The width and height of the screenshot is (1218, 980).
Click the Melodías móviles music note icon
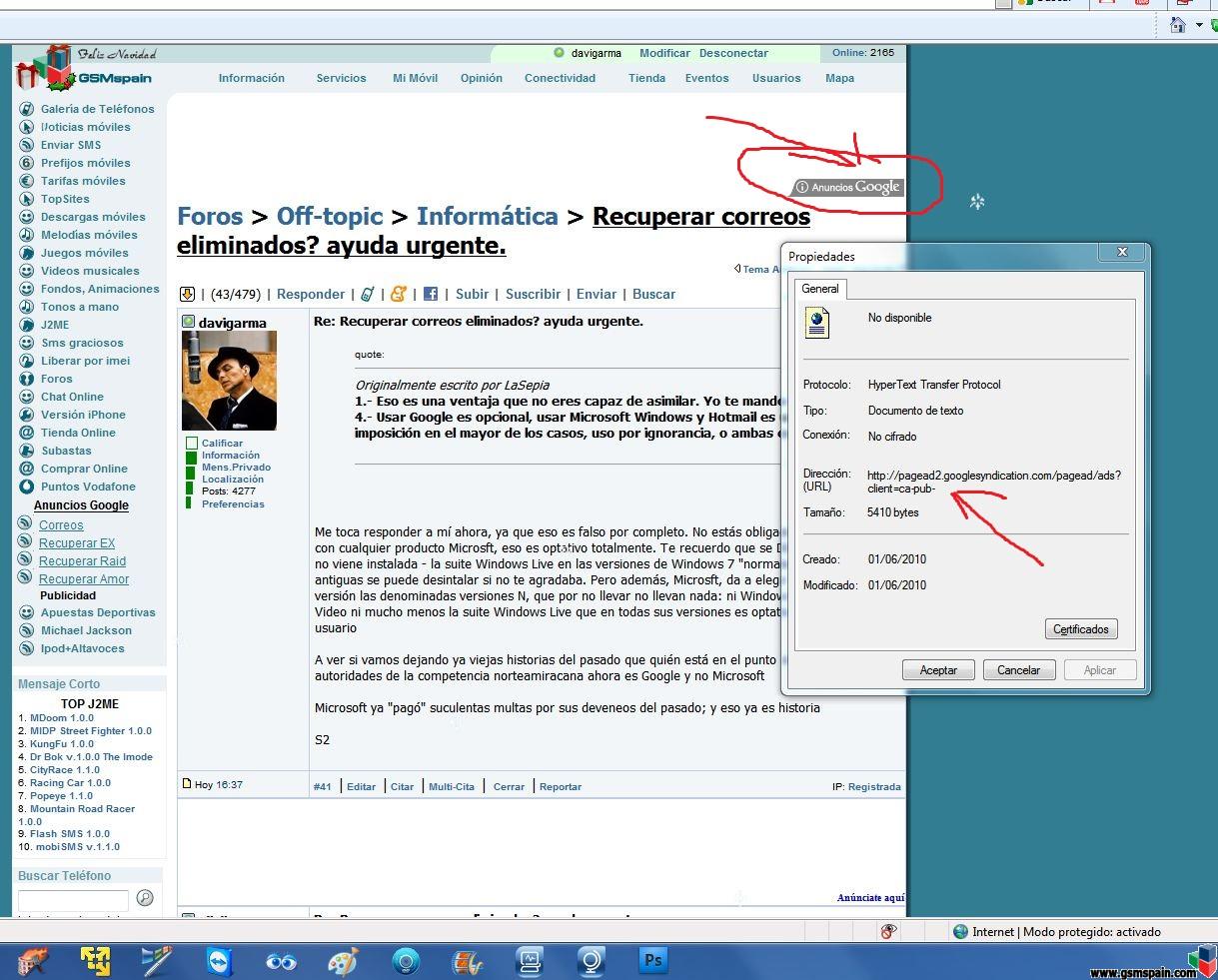(27, 235)
